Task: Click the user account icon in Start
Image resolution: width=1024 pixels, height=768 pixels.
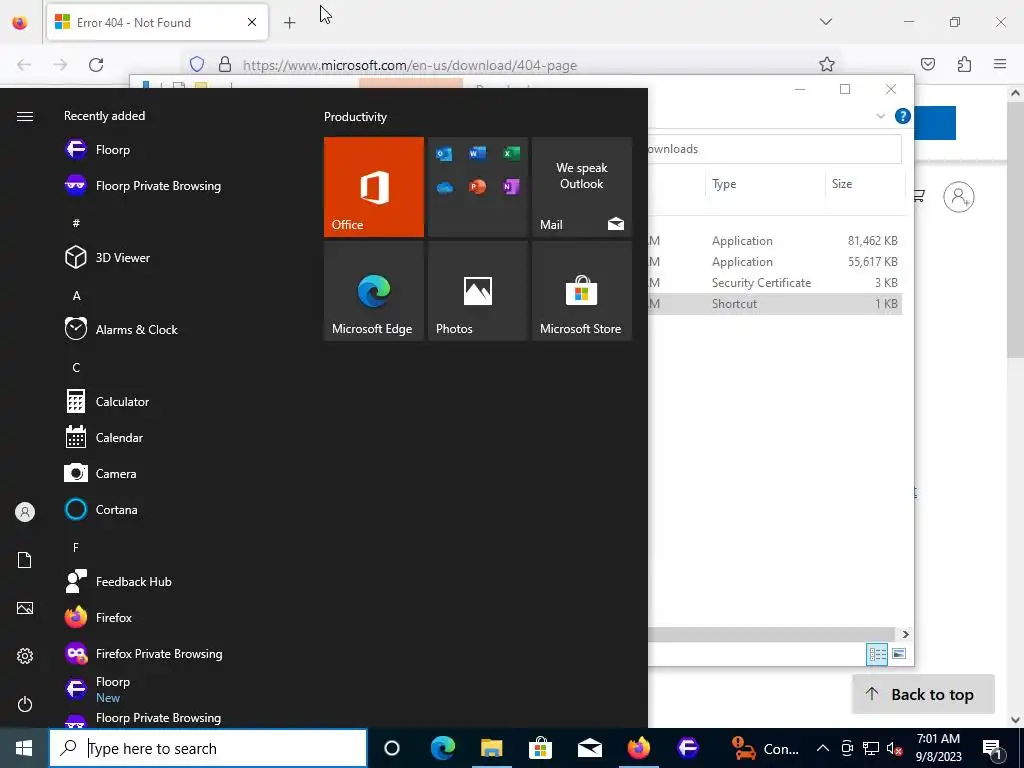Action: pos(25,512)
